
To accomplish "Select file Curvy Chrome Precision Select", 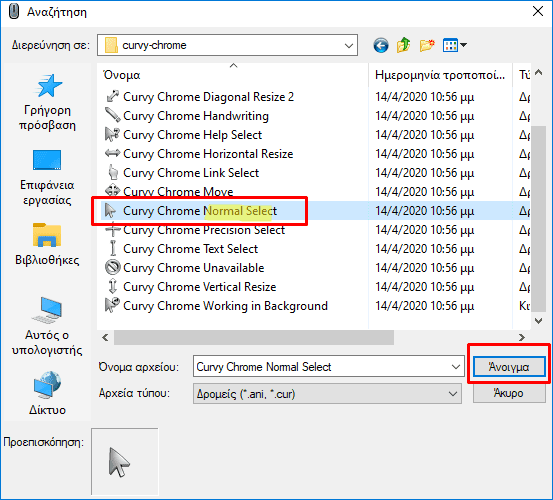I will coord(204,230).
